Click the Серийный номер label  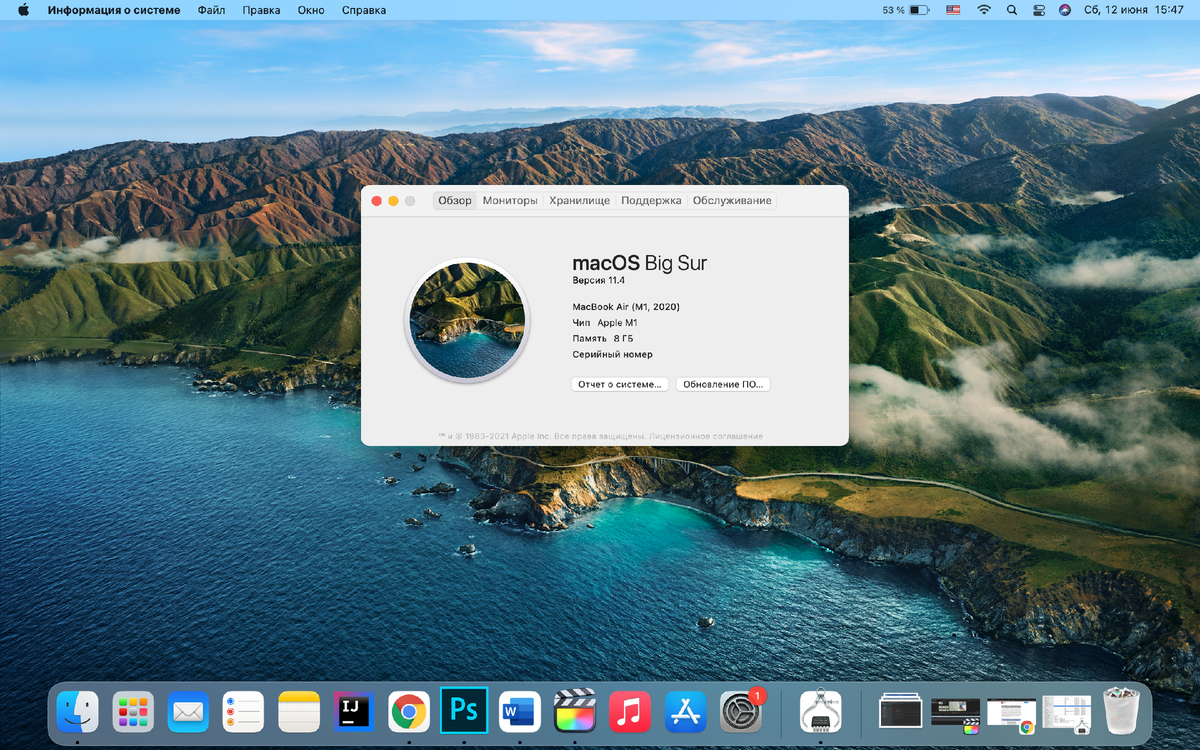tap(612, 355)
